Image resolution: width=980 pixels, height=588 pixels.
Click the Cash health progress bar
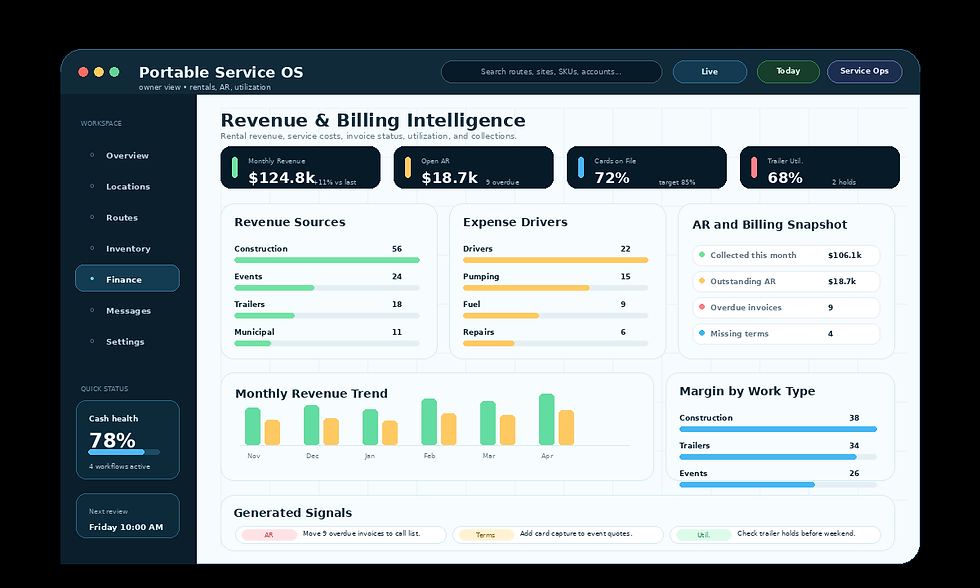point(124,452)
